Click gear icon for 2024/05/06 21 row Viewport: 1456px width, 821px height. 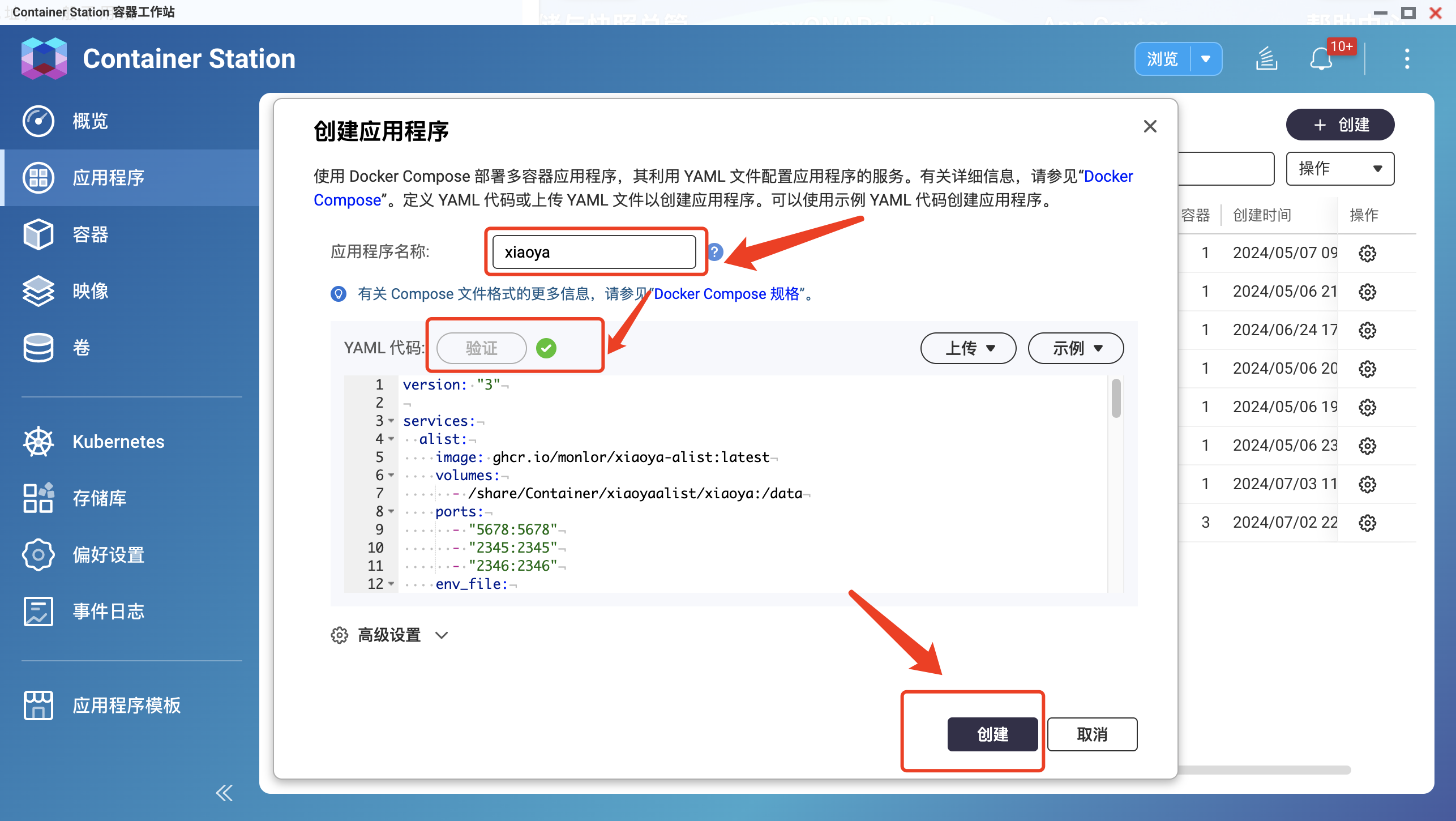coord(1368,292)
